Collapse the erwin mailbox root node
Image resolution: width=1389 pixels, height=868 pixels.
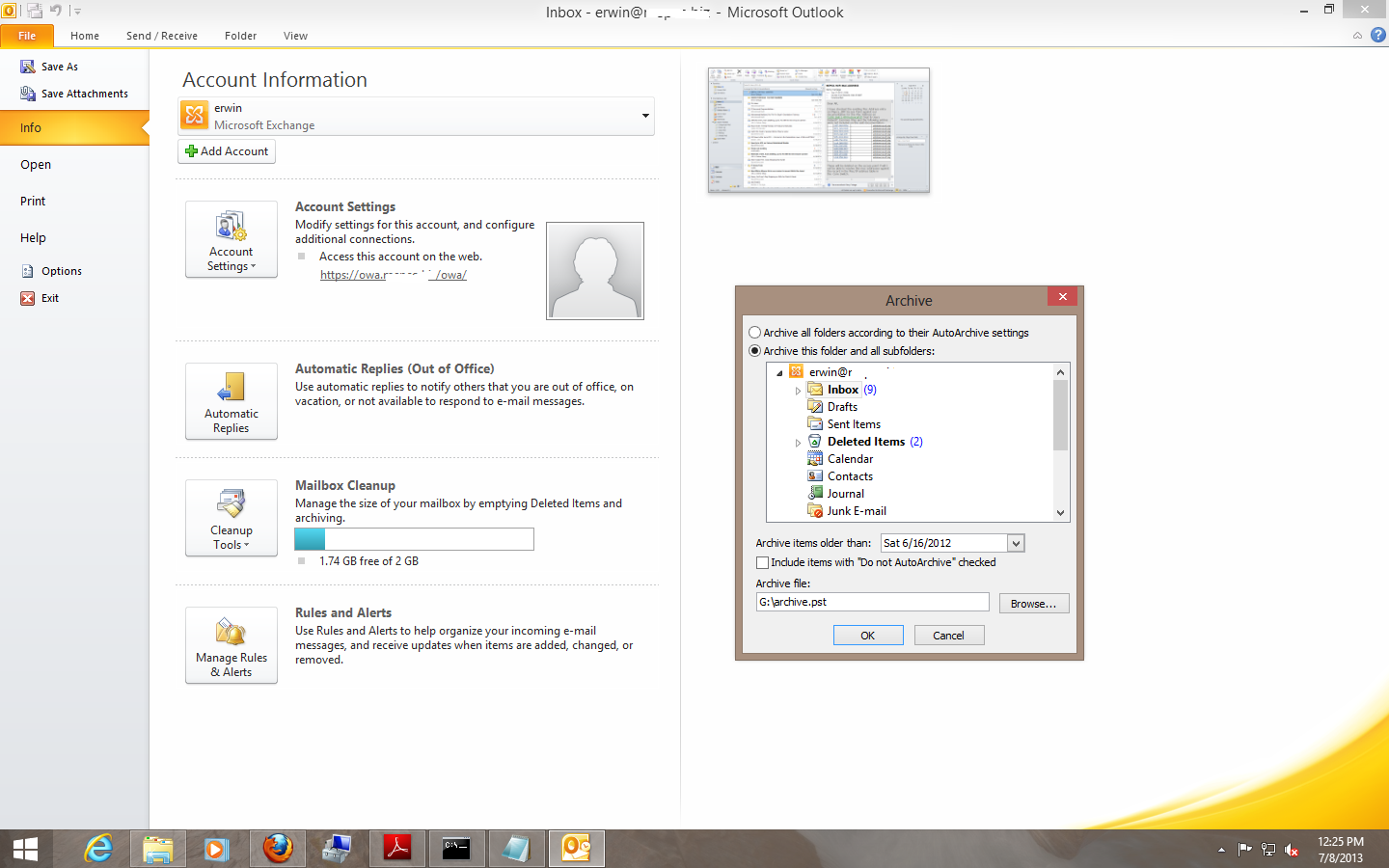[779, 373]
